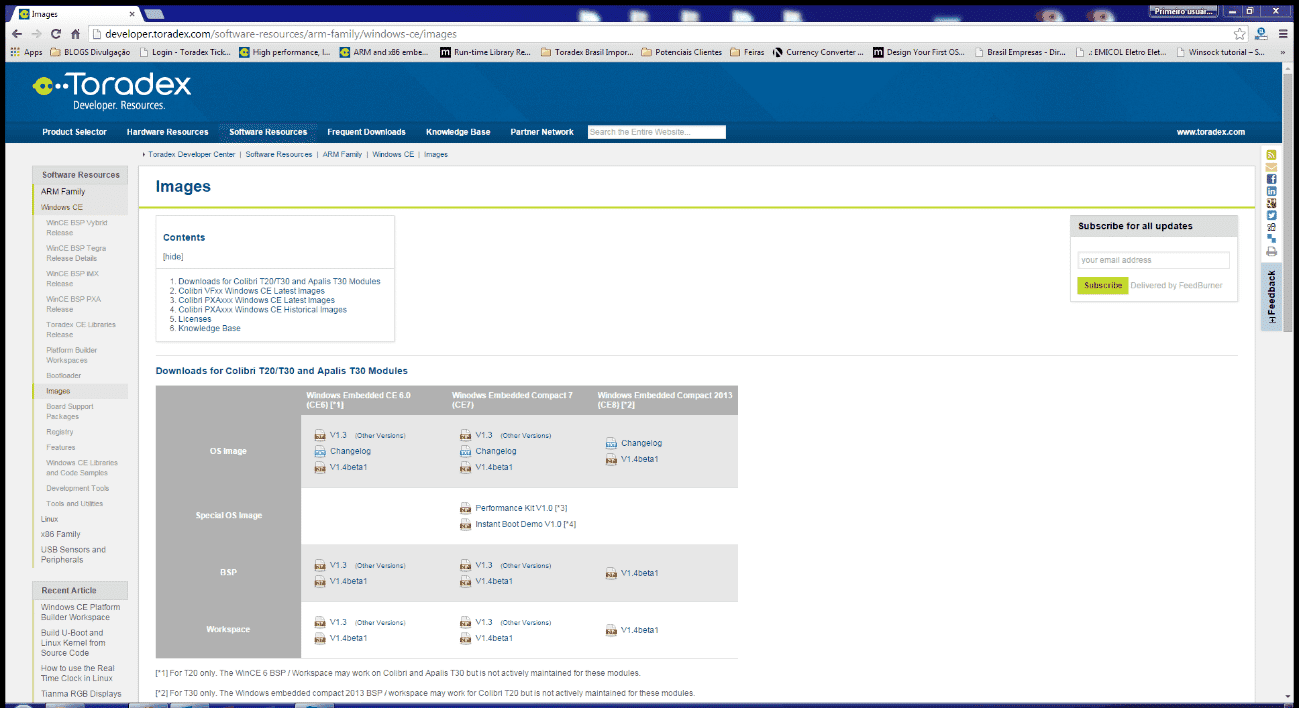Download CE6 Workspace V1.3 file icon

click(x=321, y=622)
